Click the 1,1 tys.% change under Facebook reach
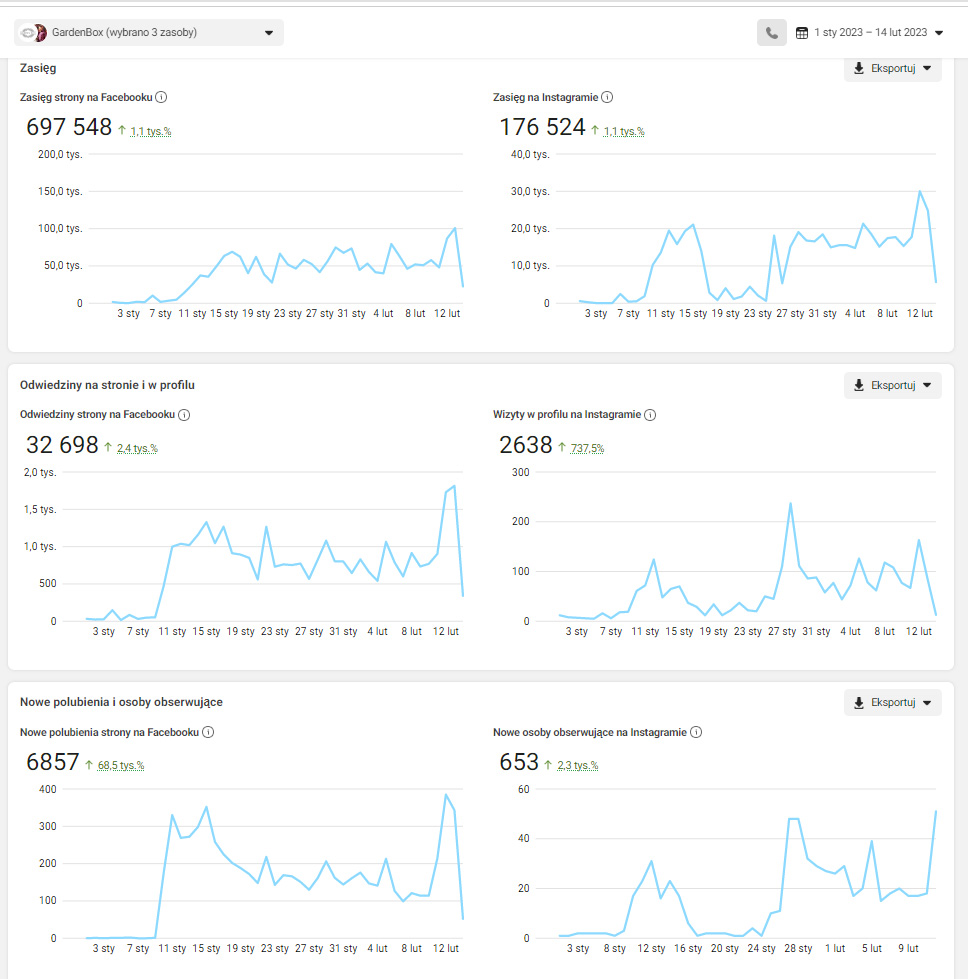Viewport: 968px width, 979px height. [x=151, y=131]
